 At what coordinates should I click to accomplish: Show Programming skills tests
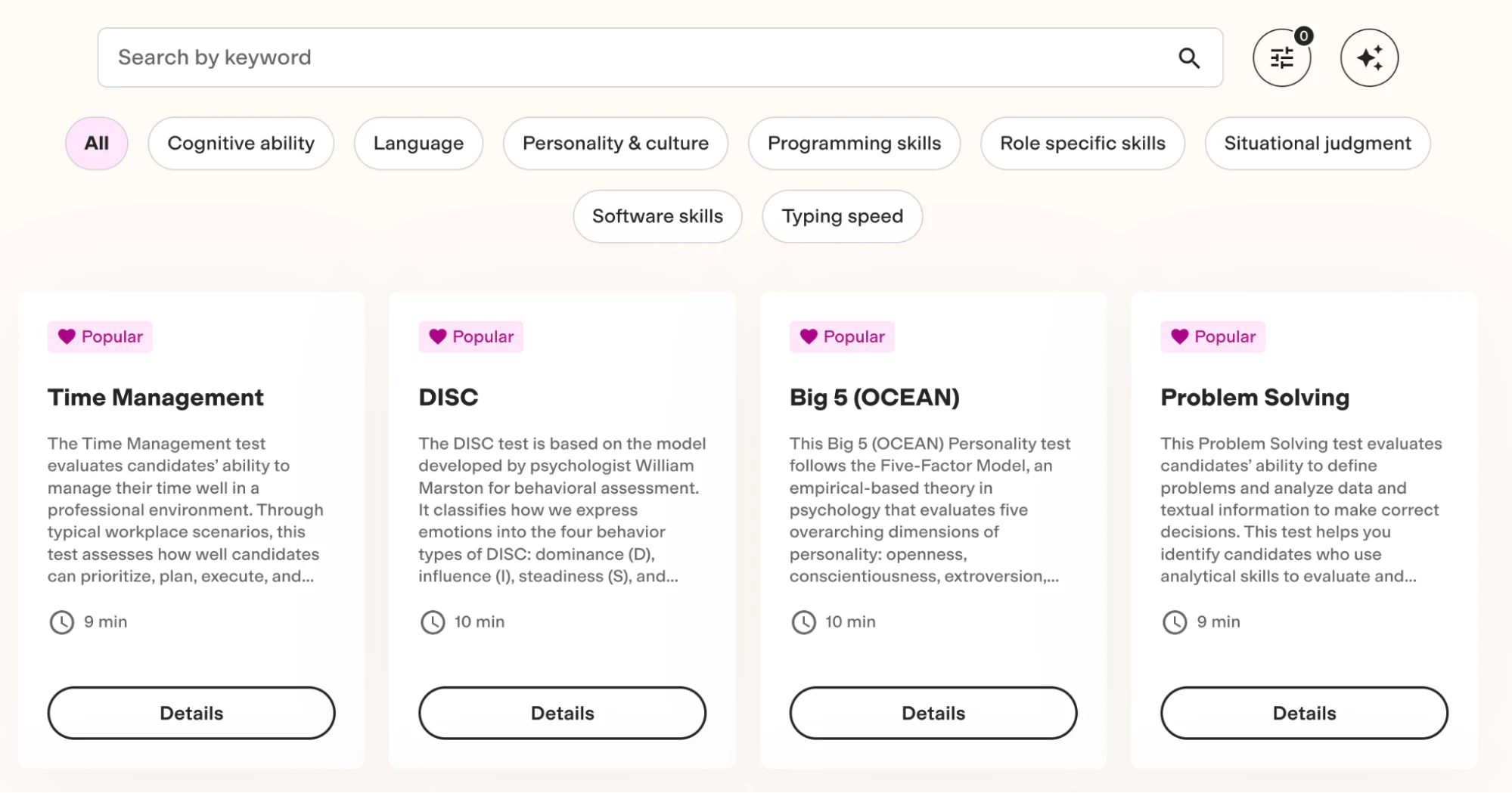click(855, 144)
